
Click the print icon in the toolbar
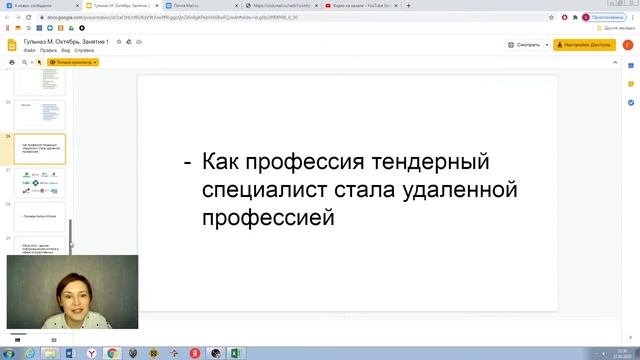[12, 62]
